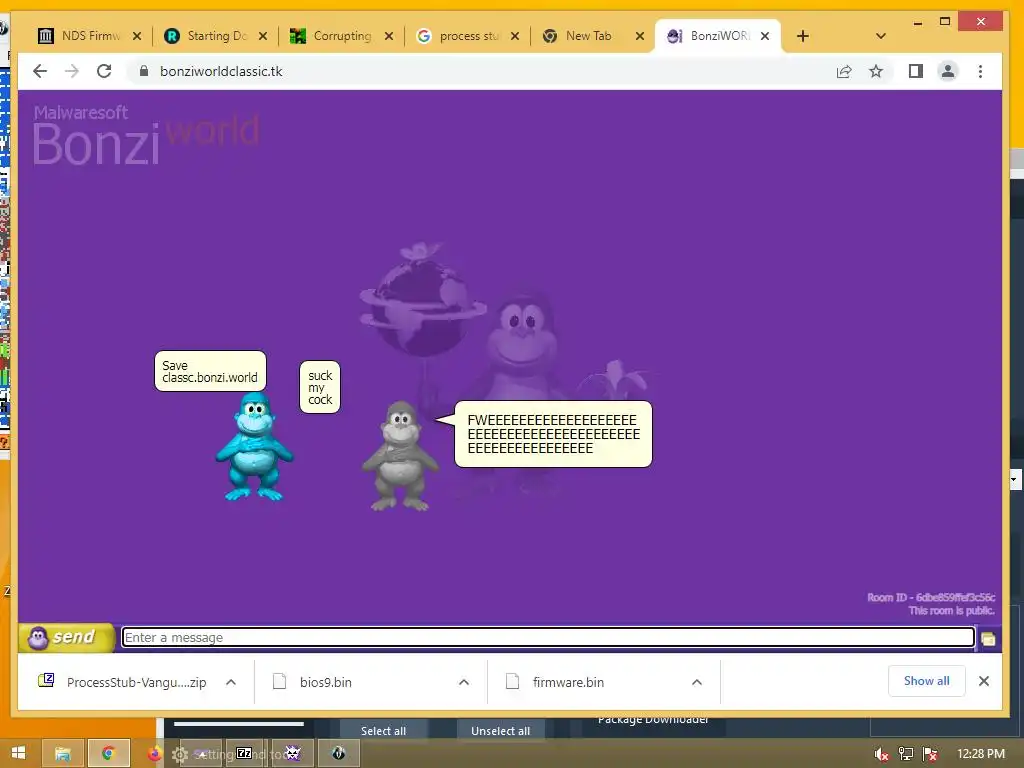Screen dimensions: 1024x768
Task: Launch Firefox from the taskbar
Action: pyautogui.click(x=154, y=754)
